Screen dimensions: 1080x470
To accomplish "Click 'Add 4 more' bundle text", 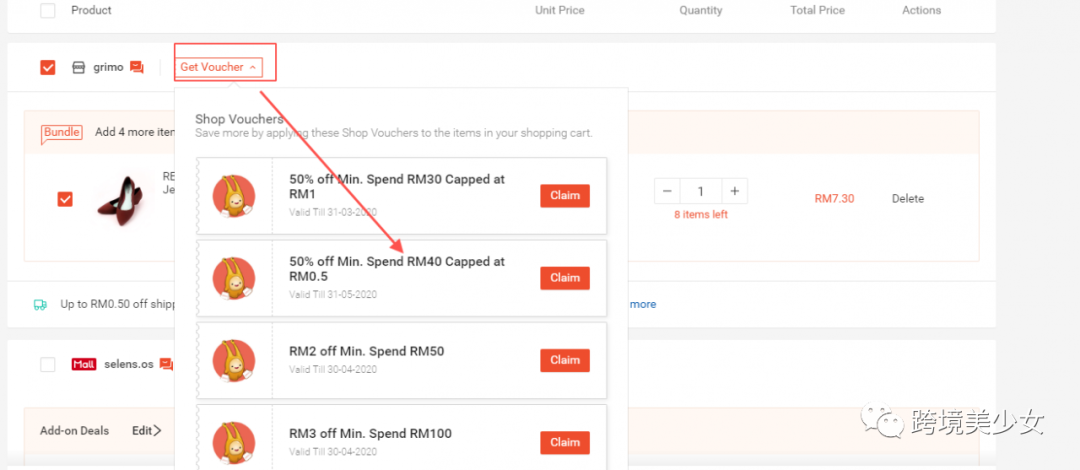I will [x=135, y=132].
